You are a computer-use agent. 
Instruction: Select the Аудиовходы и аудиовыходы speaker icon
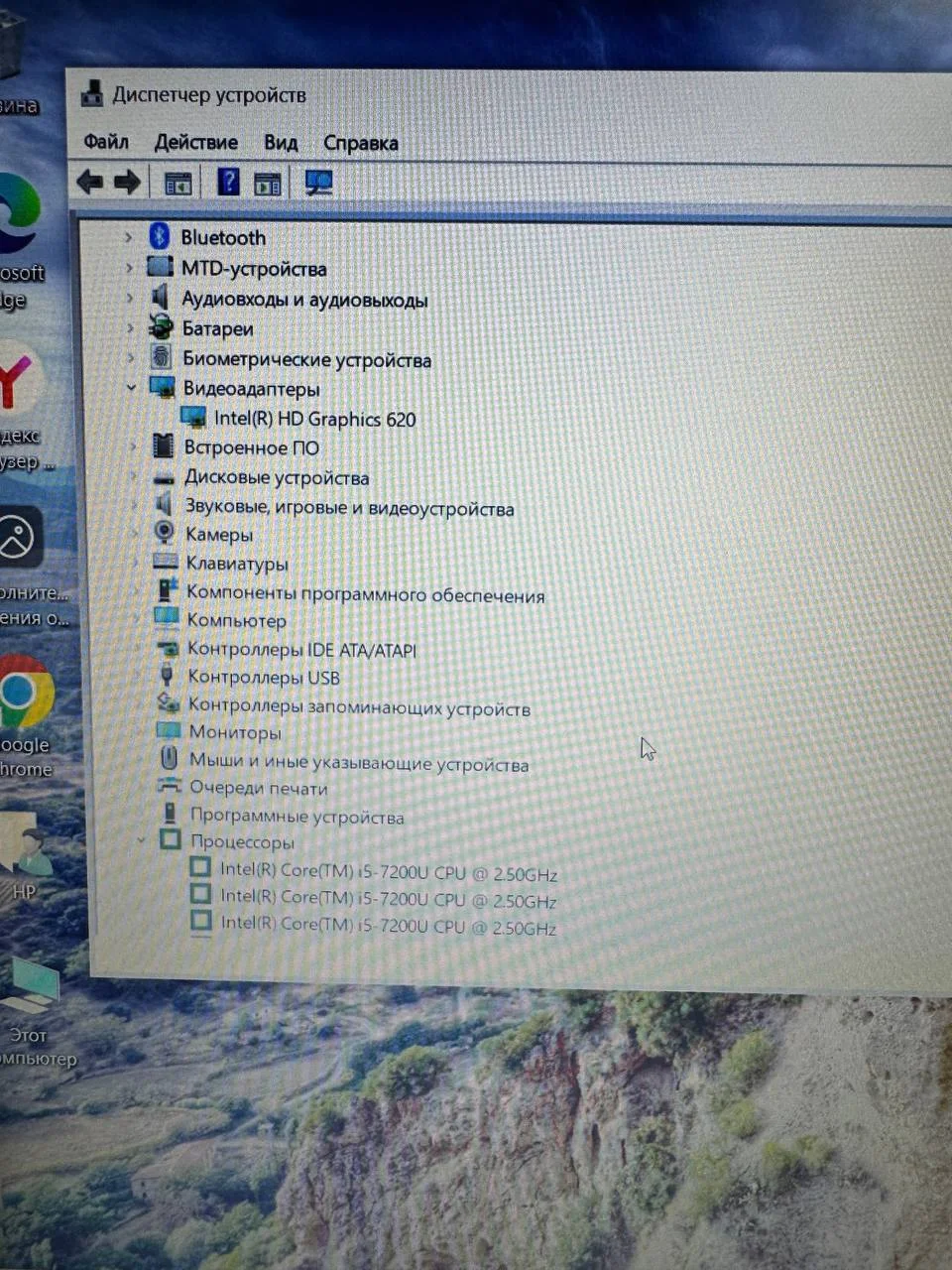coord(161,297)
